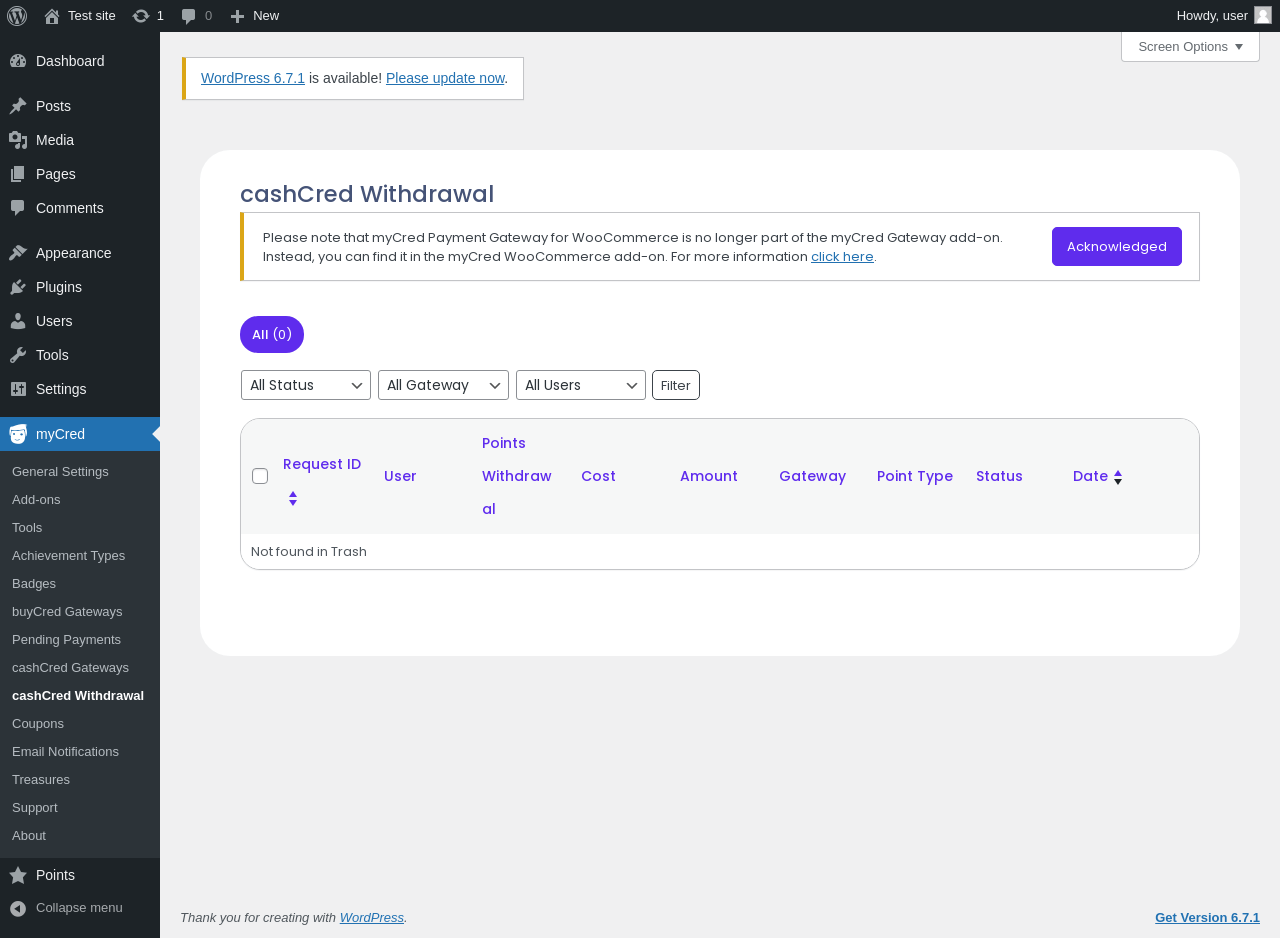Open the All Users dropdown

point(581,385)
